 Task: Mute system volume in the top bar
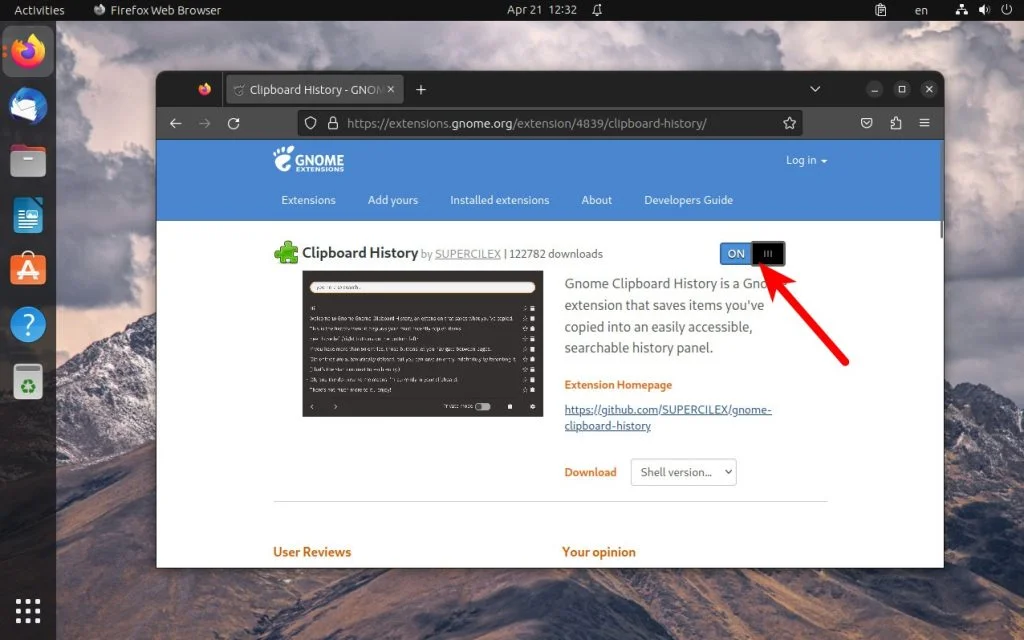coord(983,10)
